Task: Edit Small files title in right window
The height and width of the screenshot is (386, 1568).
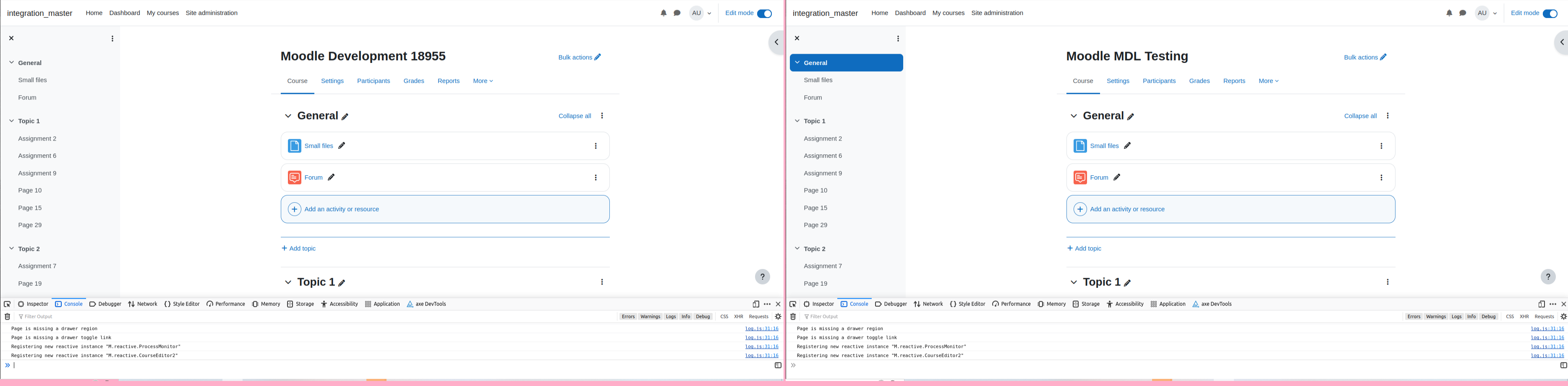Action: [x=1127, y=146]
